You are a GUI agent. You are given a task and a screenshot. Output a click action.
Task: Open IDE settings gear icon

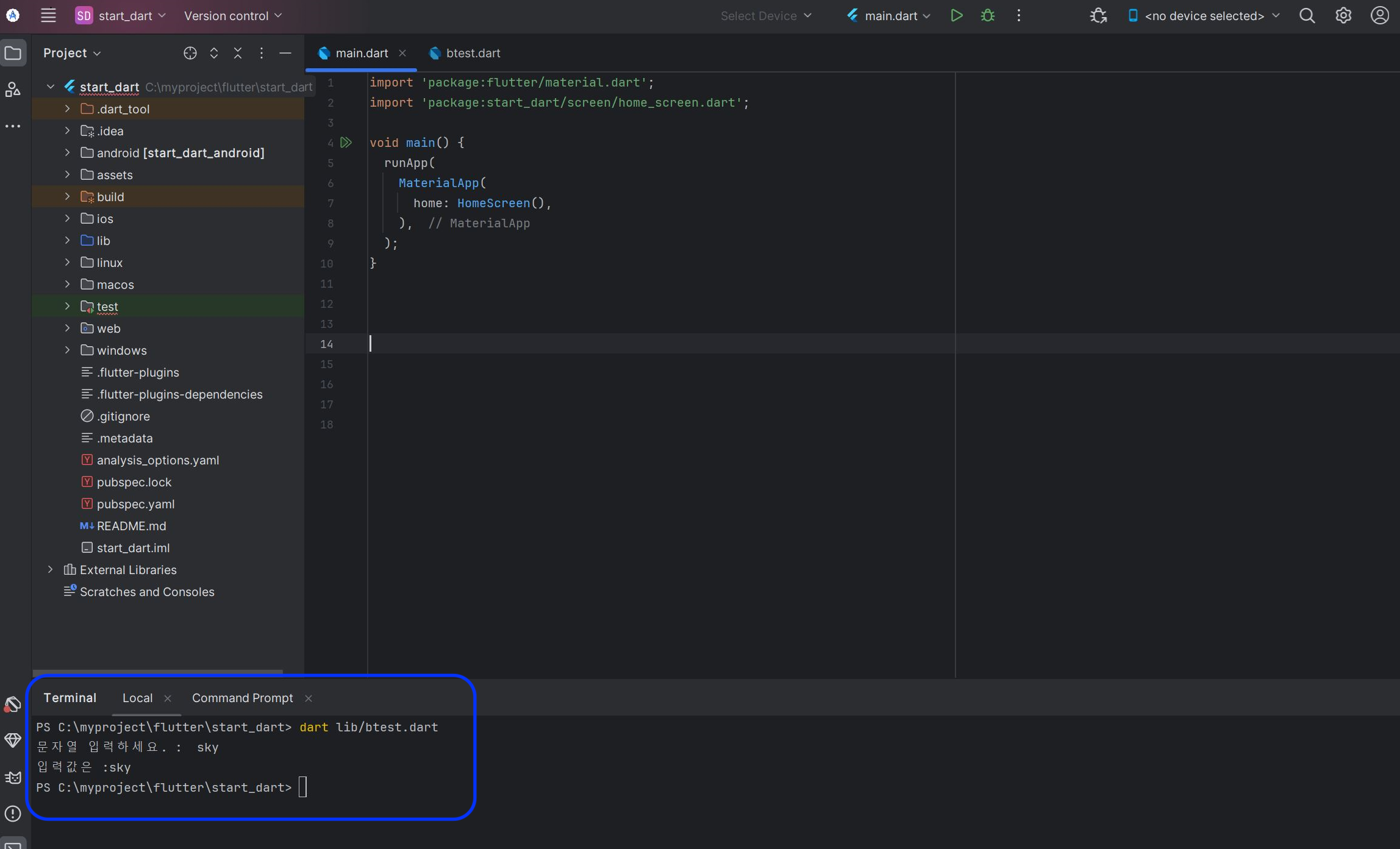tap(1343, 16)
